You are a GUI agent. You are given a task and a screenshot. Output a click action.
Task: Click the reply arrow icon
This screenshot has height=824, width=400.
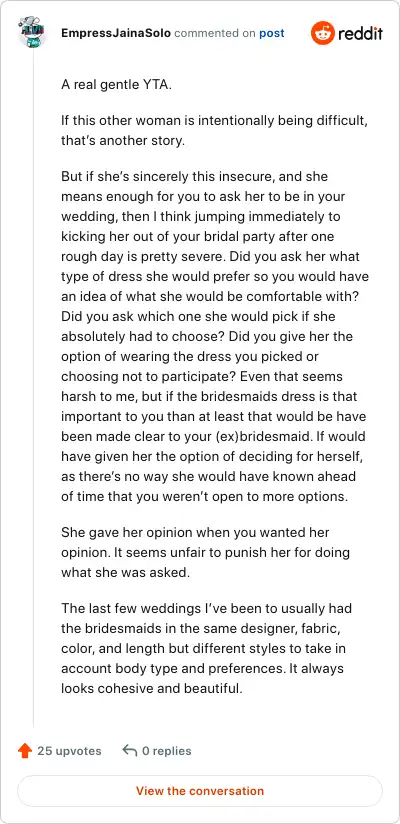129,750
